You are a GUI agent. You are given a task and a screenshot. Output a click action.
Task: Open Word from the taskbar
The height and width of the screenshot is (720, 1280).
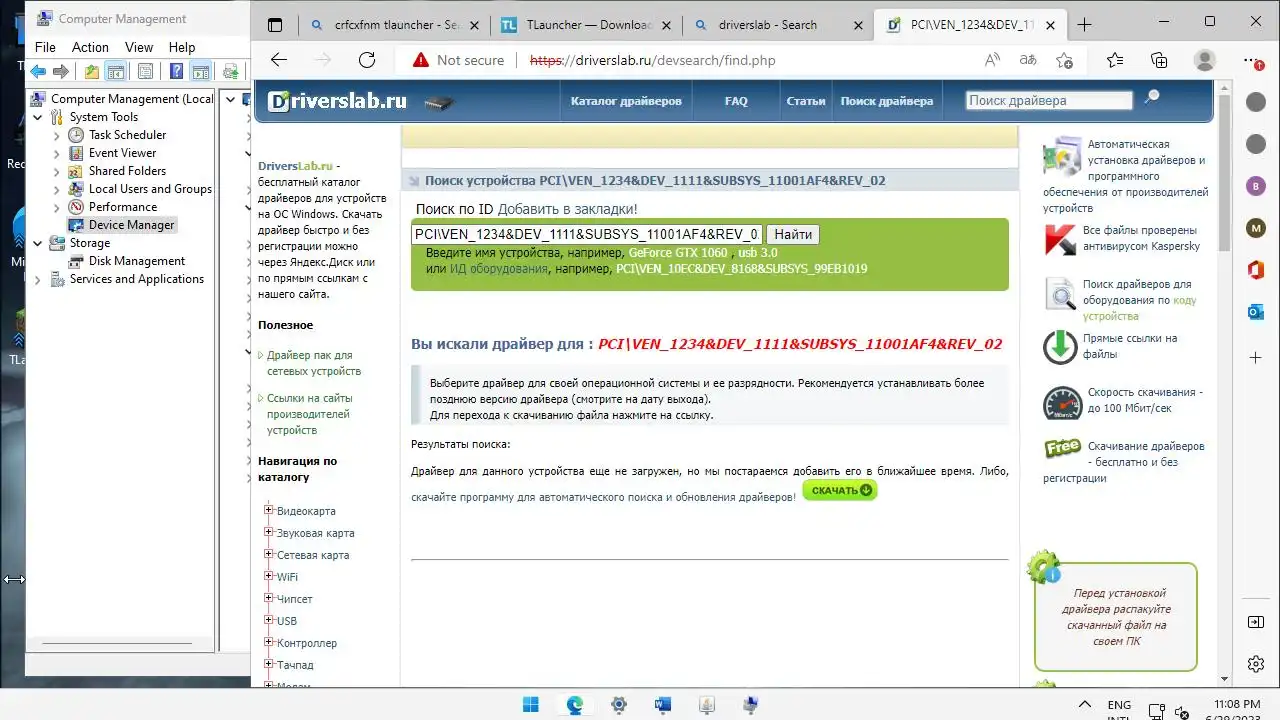tap(662, 705)
